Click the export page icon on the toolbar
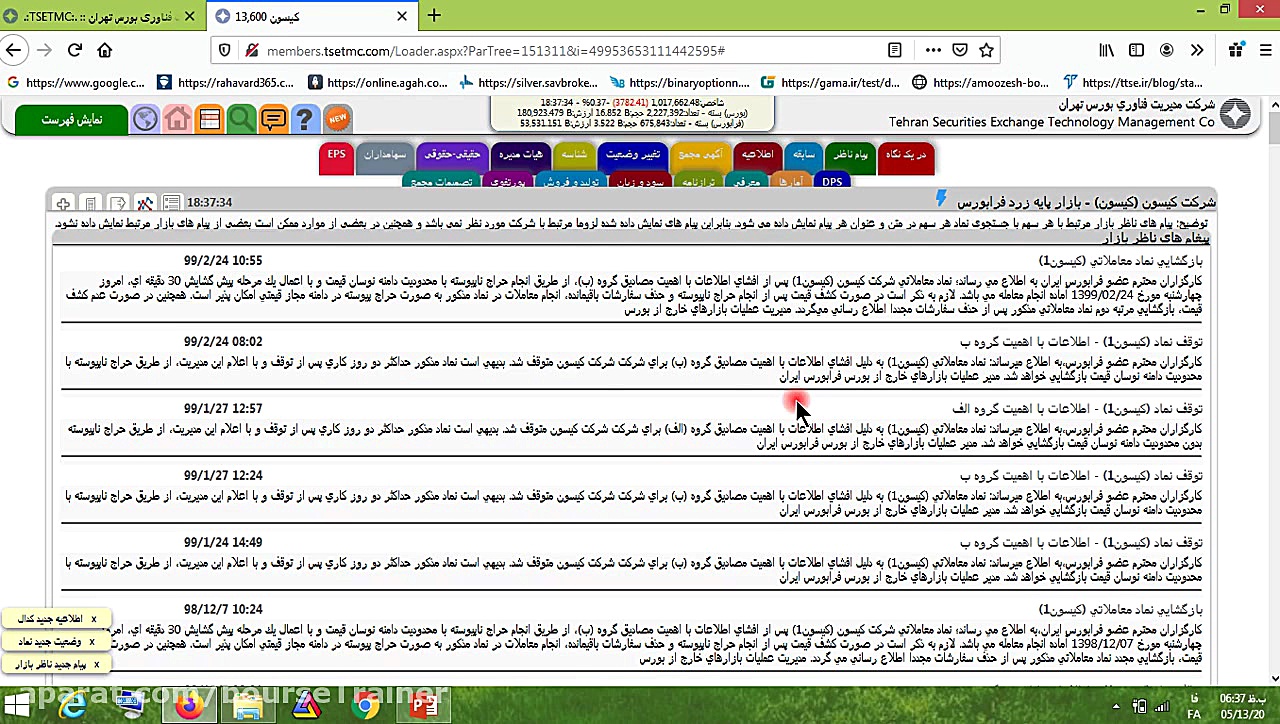 (x=116, y=203)
